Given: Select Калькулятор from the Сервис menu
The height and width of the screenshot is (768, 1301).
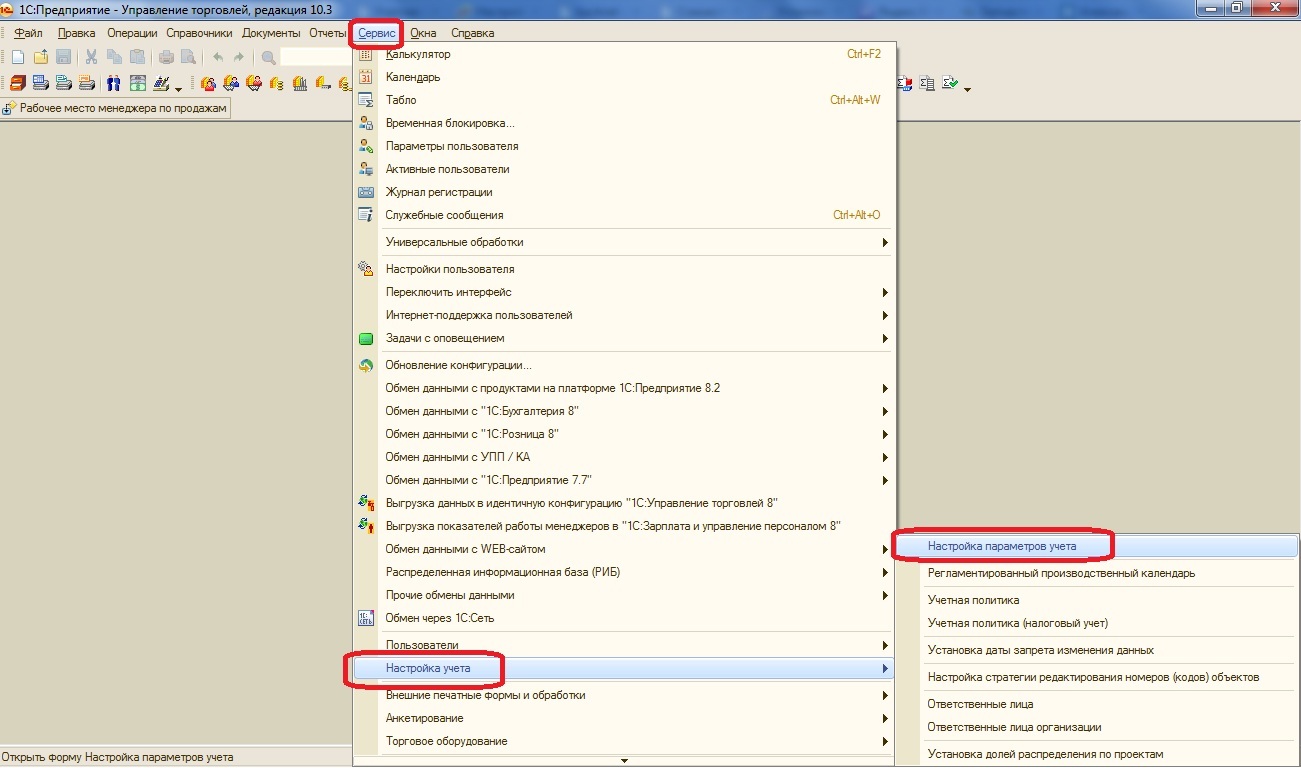Looking at the screenshot, I should 625,54.
